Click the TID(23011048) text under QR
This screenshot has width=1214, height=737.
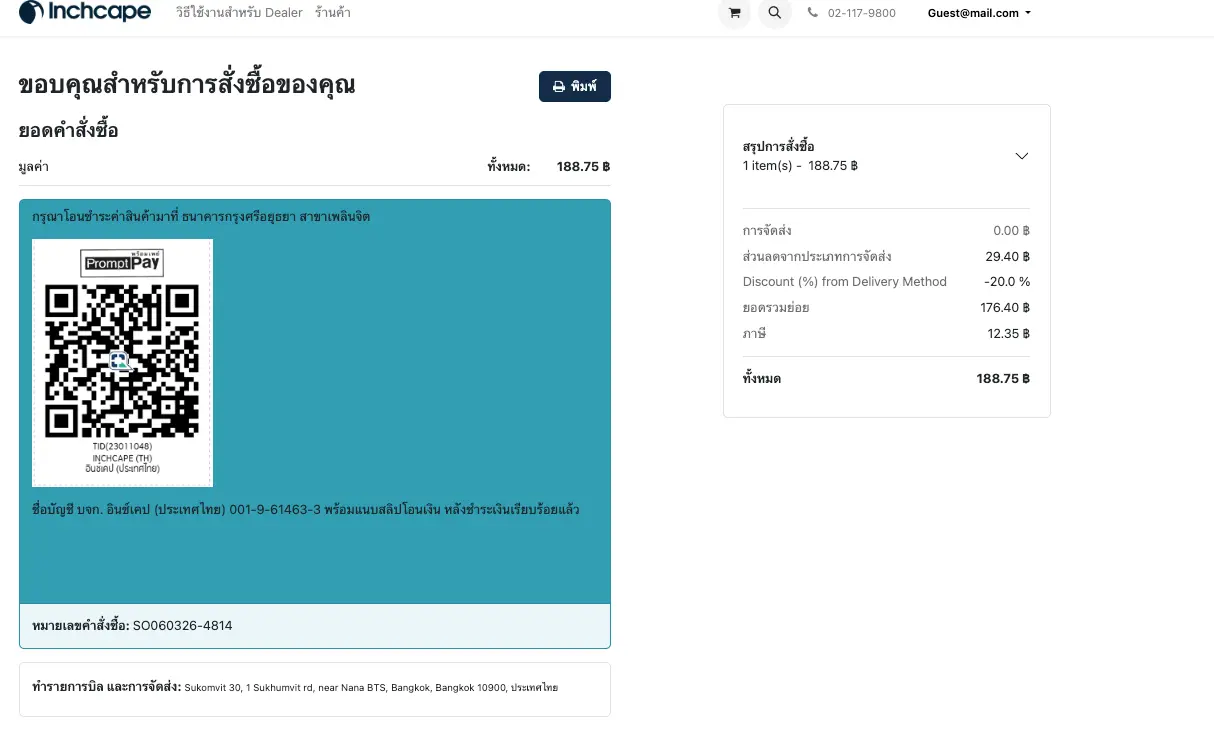(x=122, y=447)
